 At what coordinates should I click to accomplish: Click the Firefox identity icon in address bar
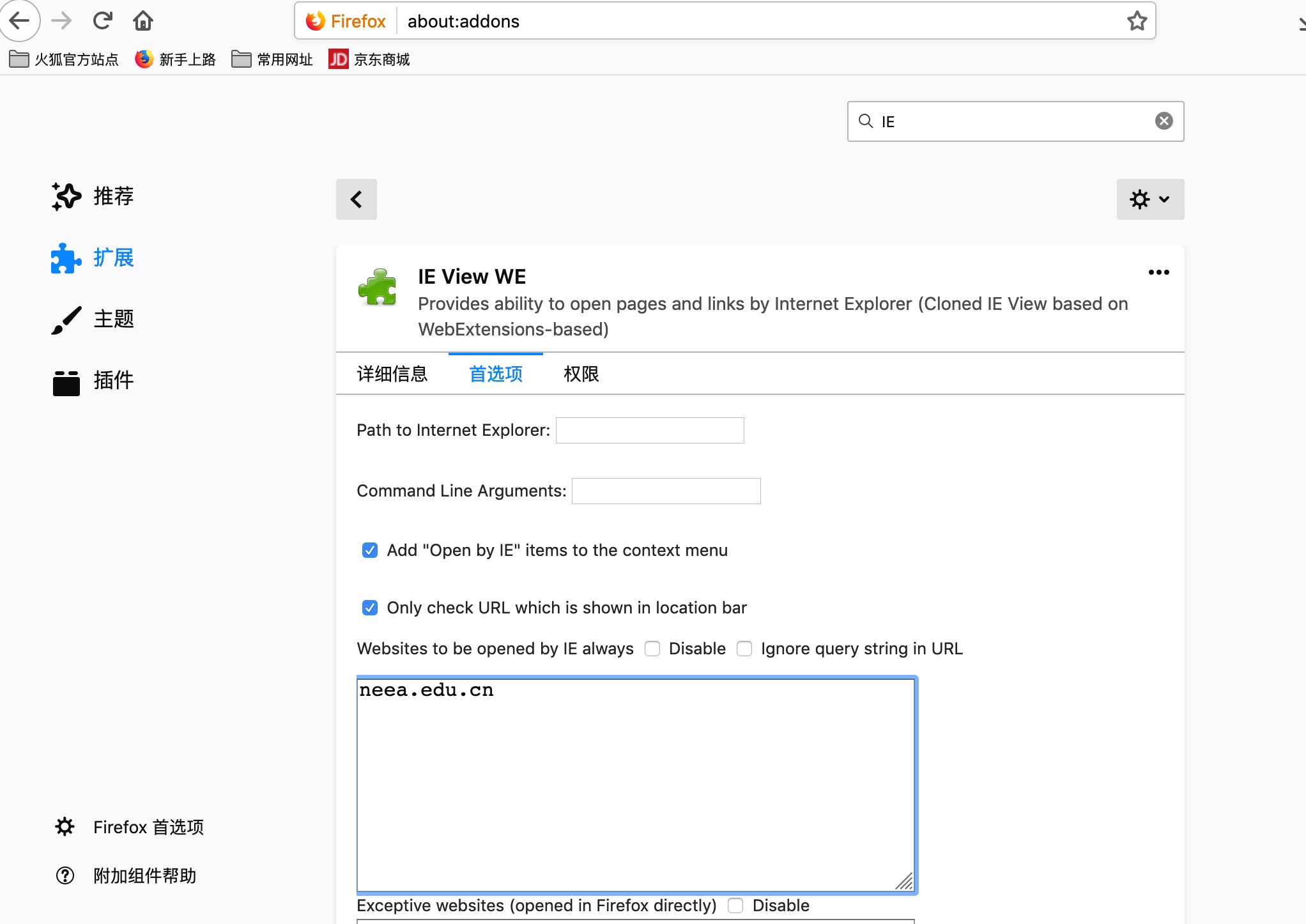[346, 21]
